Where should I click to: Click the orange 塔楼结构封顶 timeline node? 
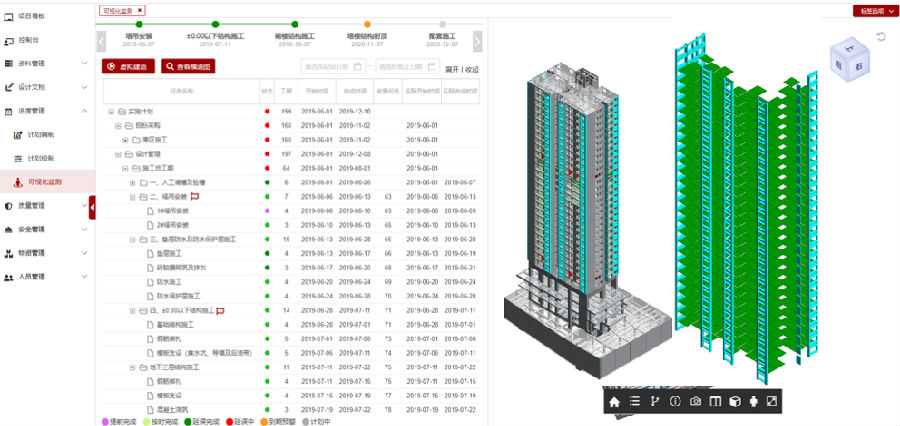coord(367,25)
